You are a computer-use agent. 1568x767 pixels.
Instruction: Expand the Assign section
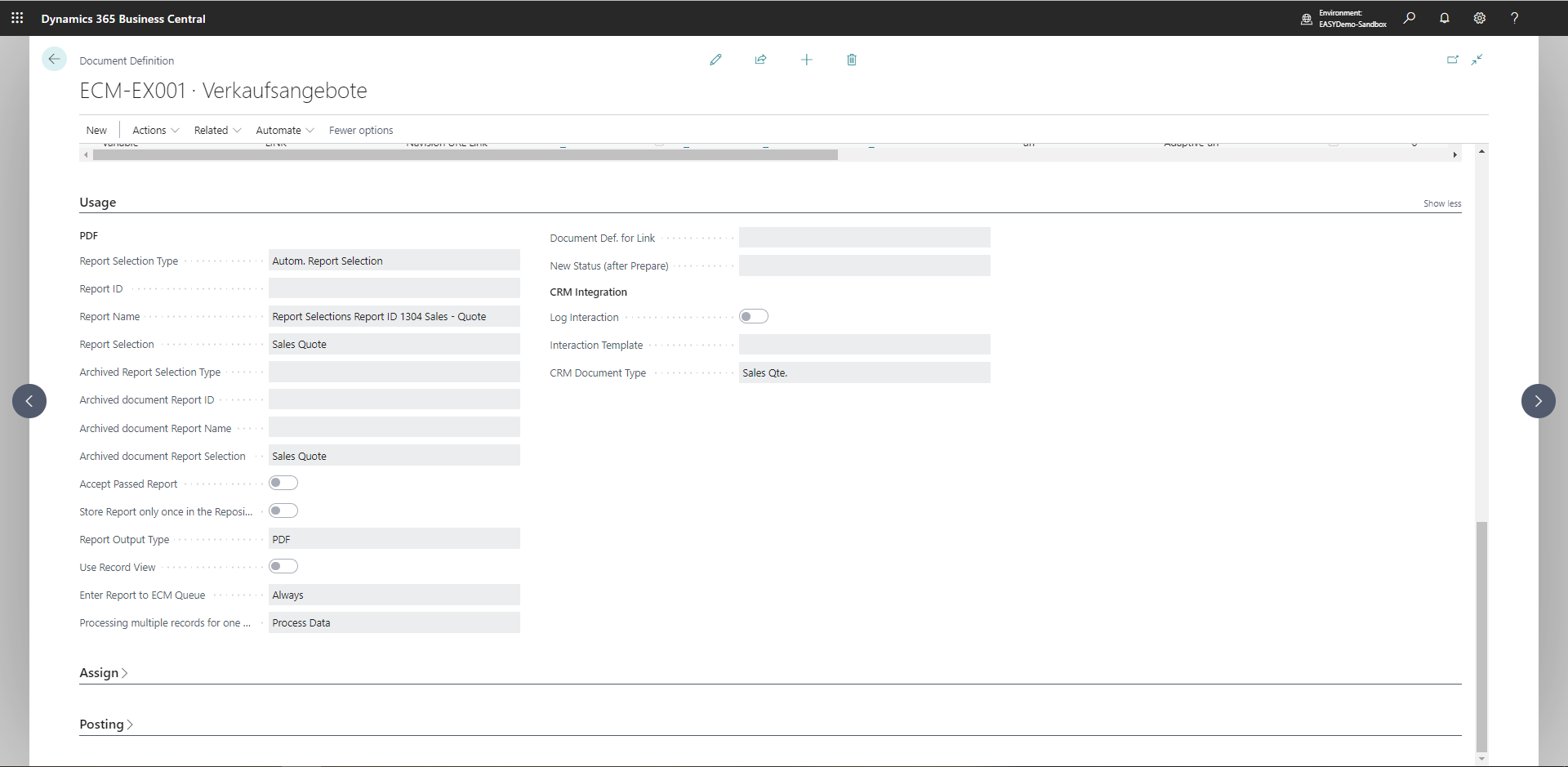pos(103,673)
